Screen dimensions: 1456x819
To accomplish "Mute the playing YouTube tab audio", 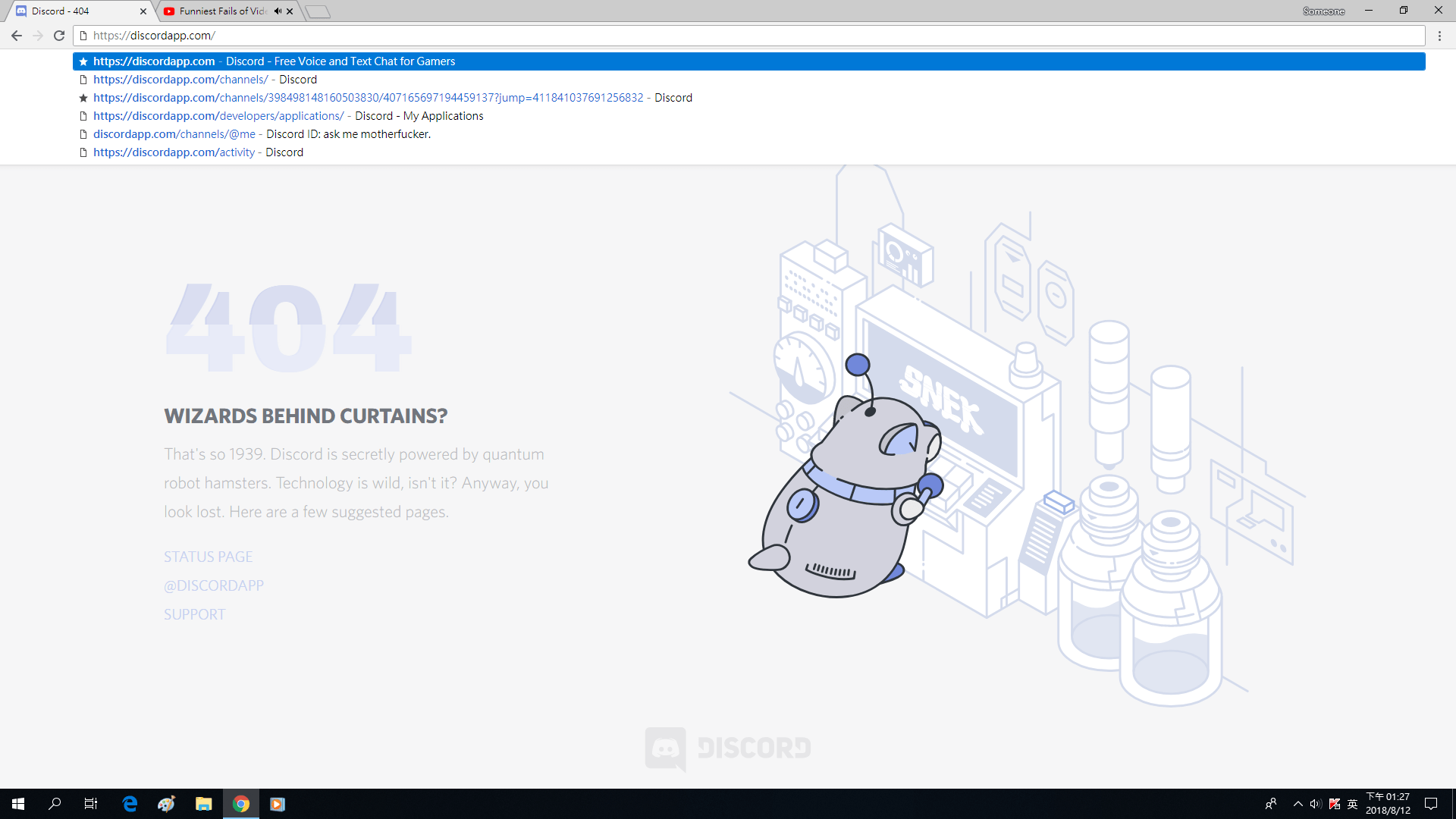I will point(276,11).
